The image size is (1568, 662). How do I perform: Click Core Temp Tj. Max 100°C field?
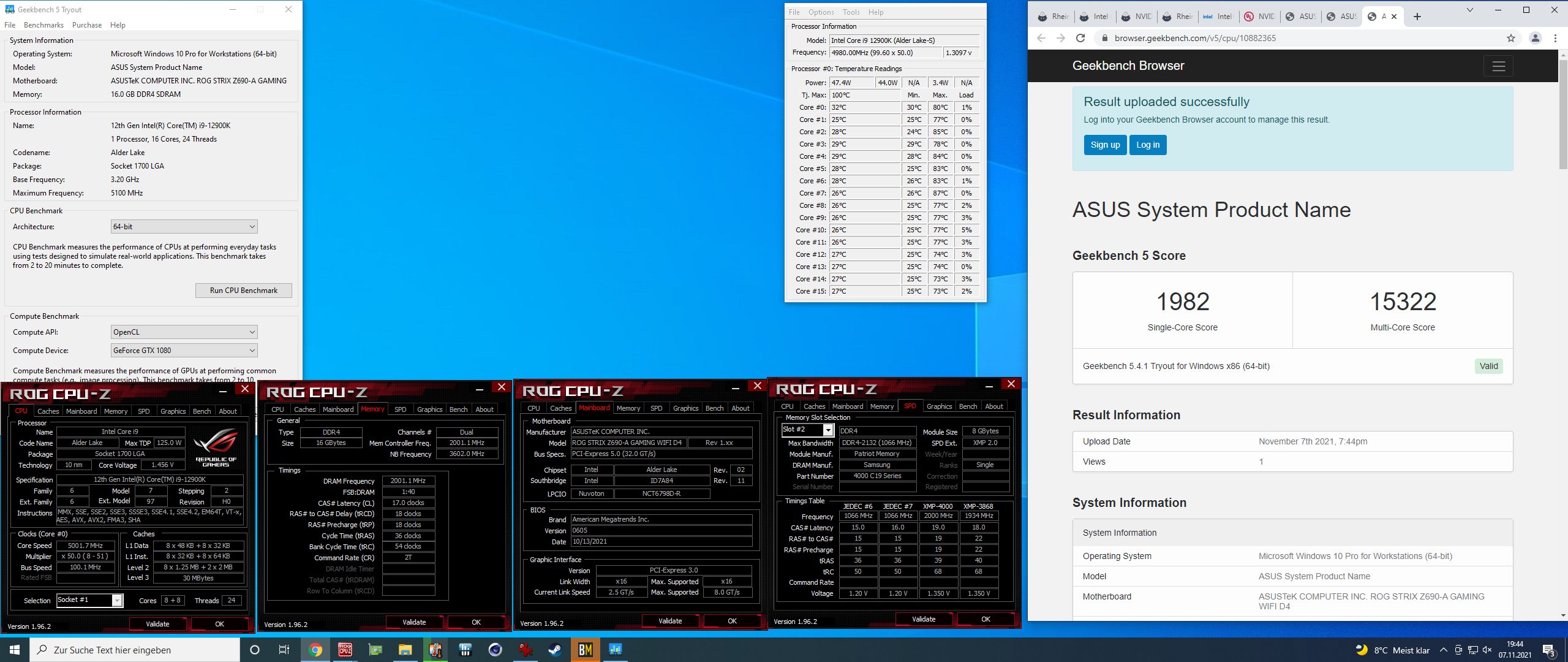(865, 95)
